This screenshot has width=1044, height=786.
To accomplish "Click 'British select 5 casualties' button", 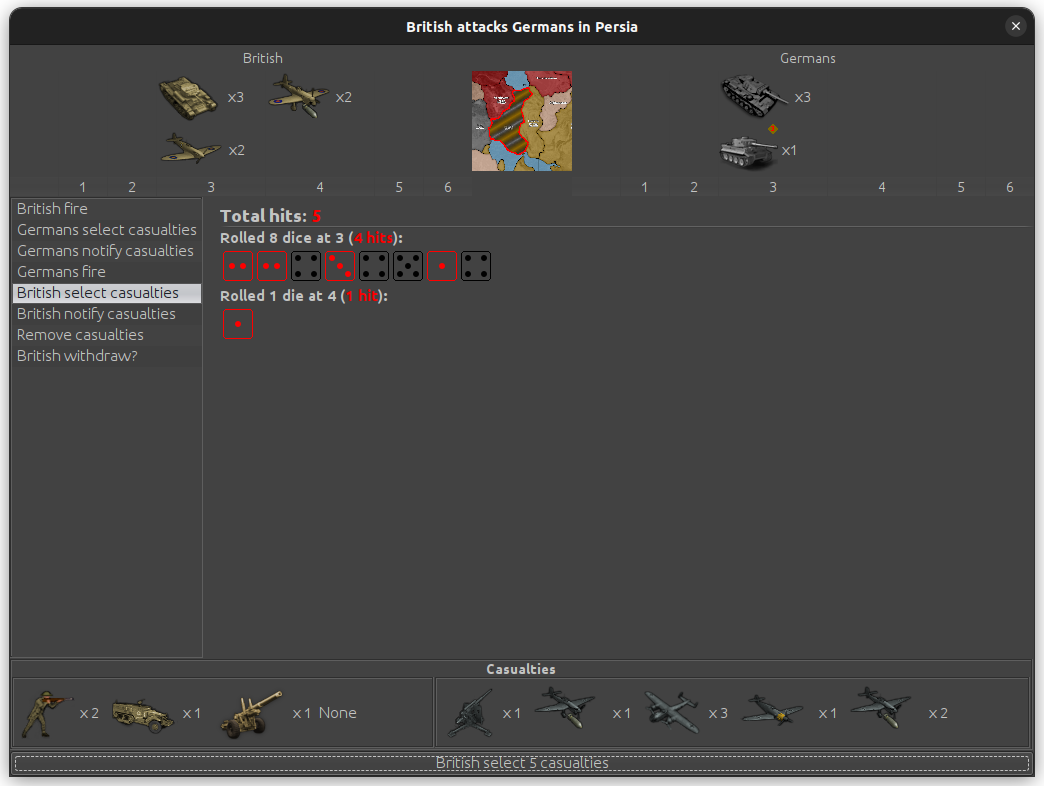I will pyautogui.click(x=522, y=763).
